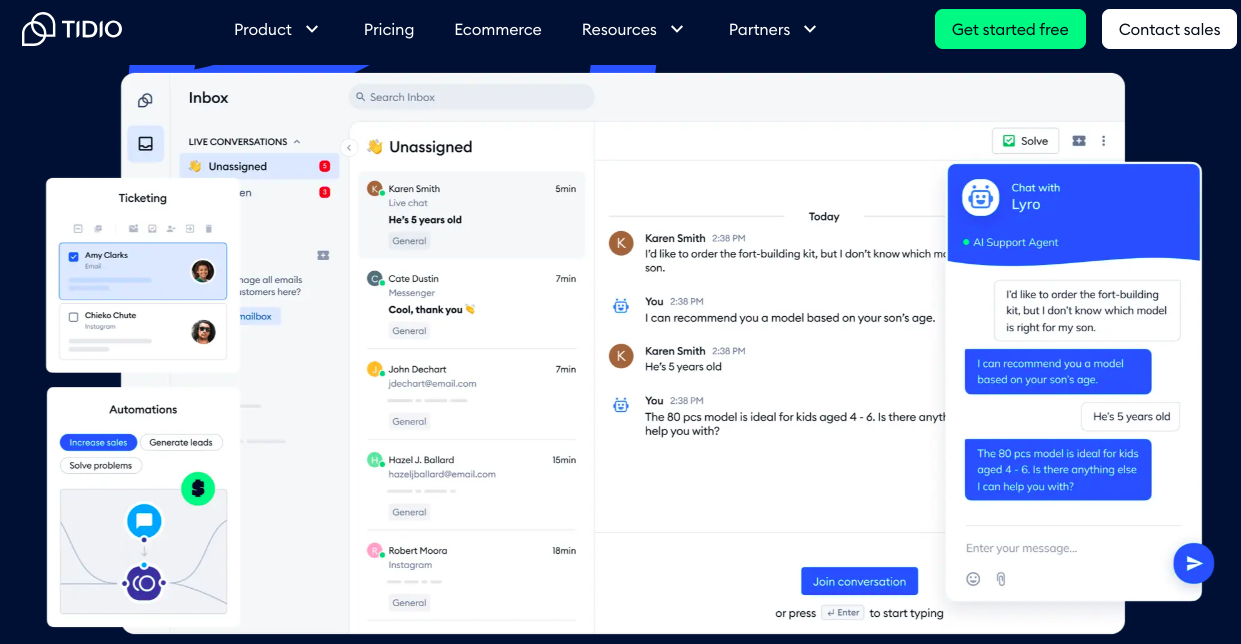Open the emoji picker in the message composer
The image size is (1241, 644).
[x=973, y=579]
